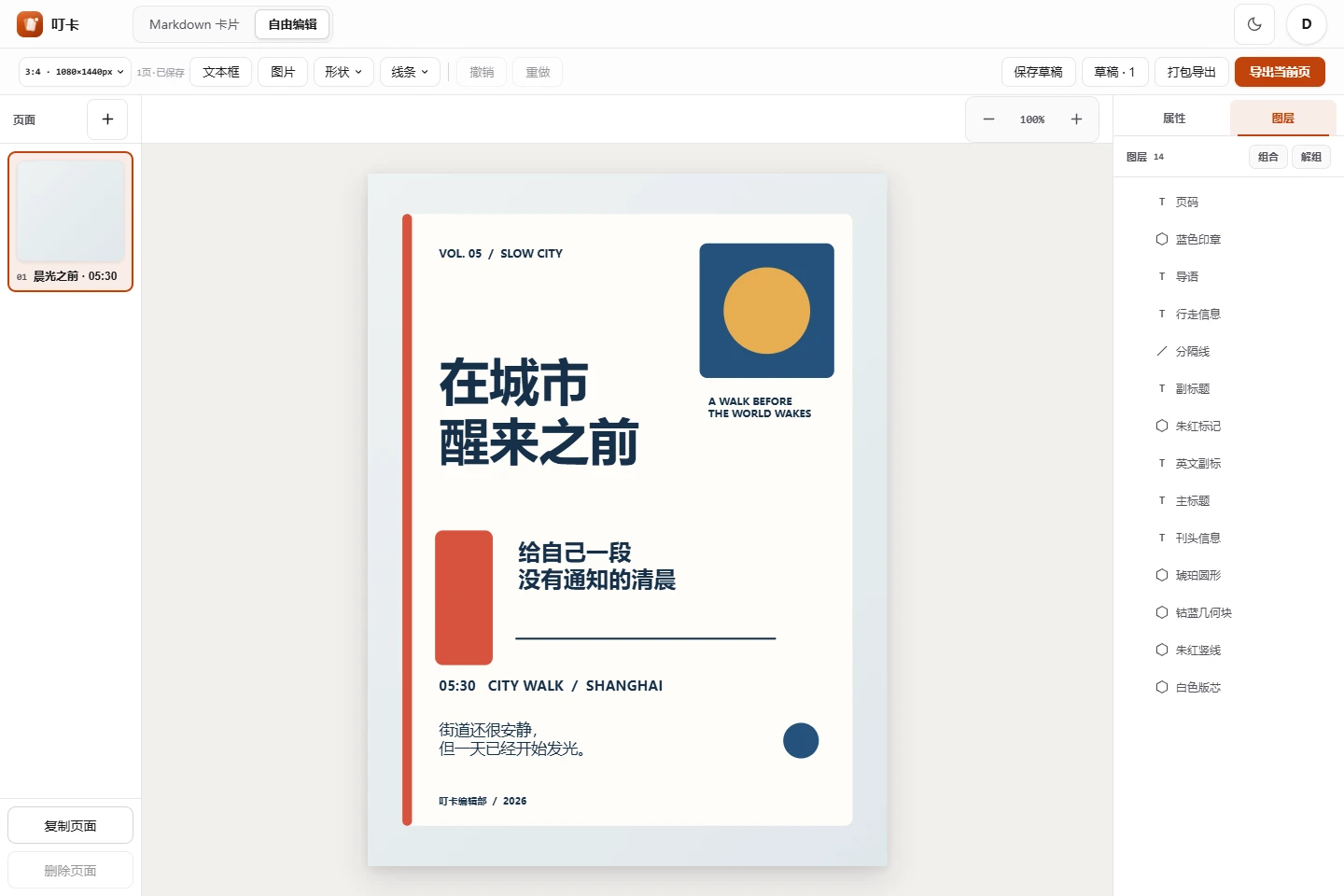Image resolution: width=1344 pixels, height=896 pixels.
Task: Click the plus icon to add page
Action: point(107,119)
